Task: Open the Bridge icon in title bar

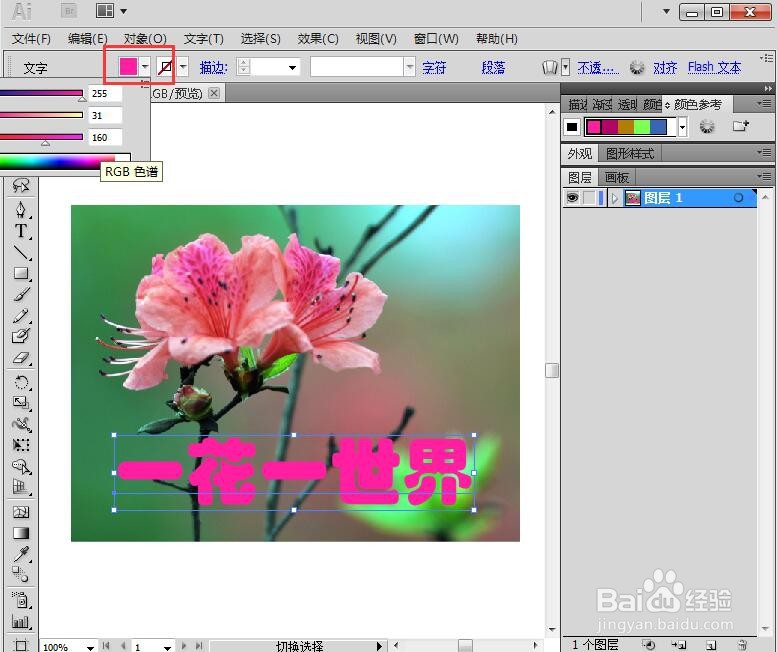Action: (69, 11)
